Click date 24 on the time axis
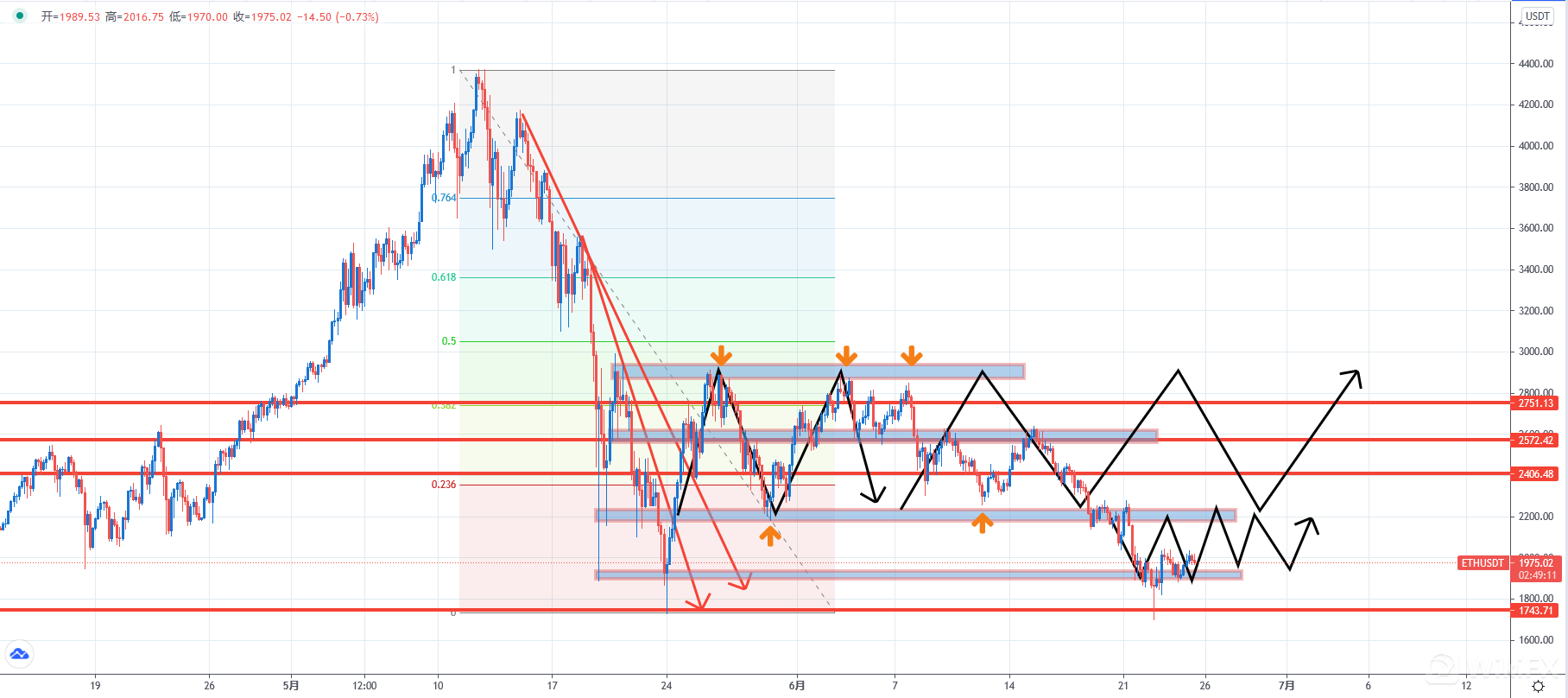1568x698 pixels. 666,686
